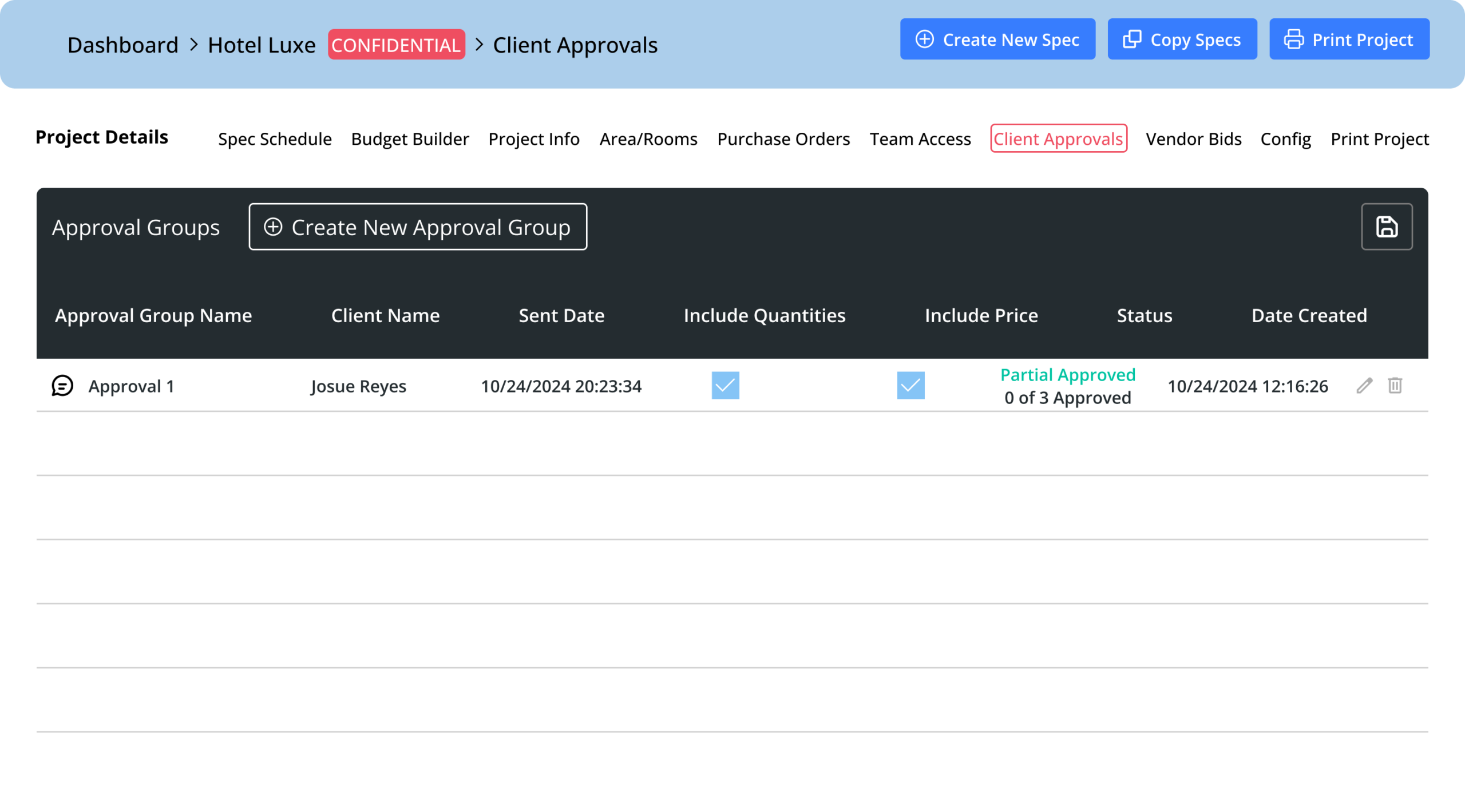The image size is (1465, 812).
Task: Go to Dashboard via breadcrumb
Action: (x=123, y=45)
